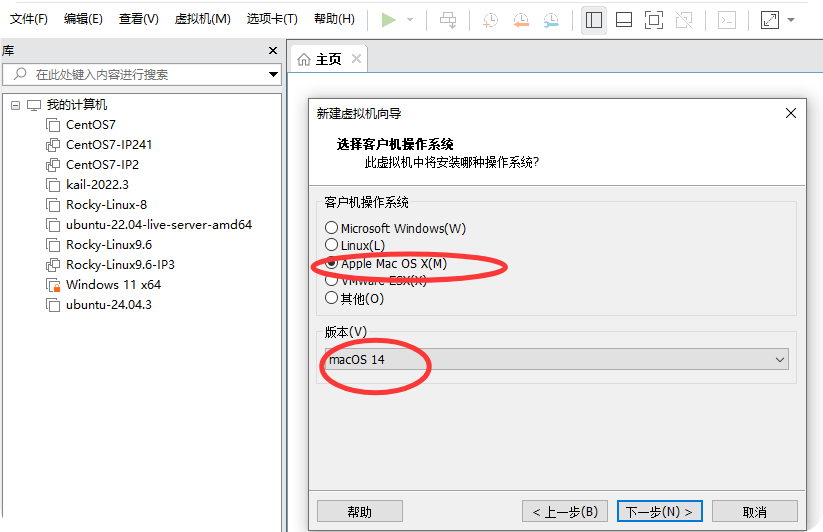This screenshot has width=823, height=532.
Task: Select the kail-2022.3 virtual machine
Action: click(97, 185)
